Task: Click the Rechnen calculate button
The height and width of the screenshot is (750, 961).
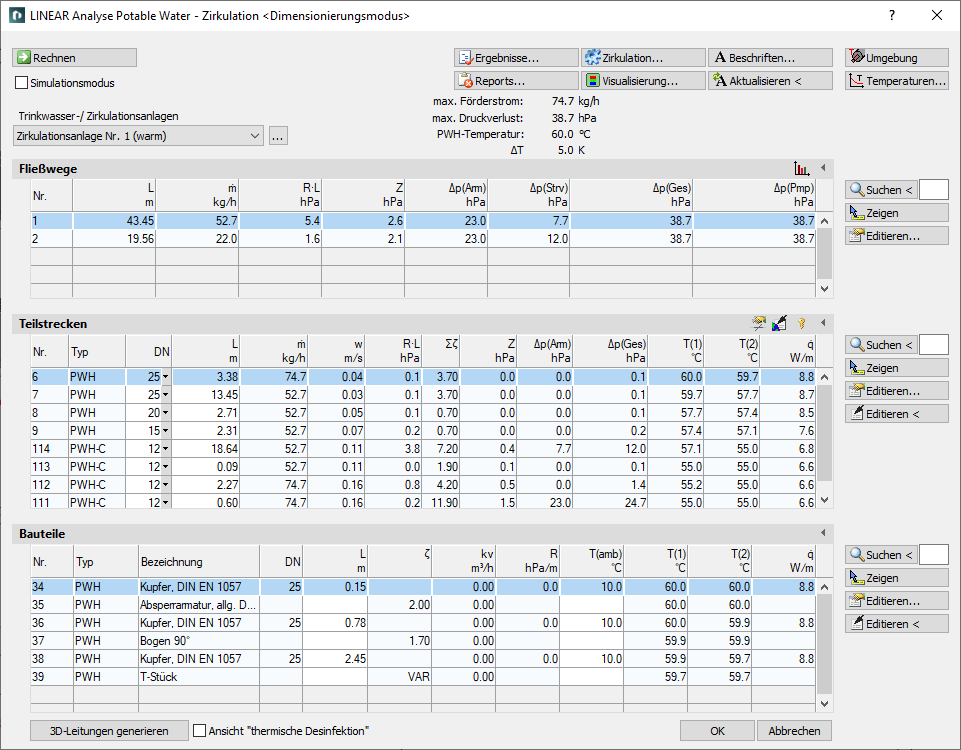Action: click(74, 58)
